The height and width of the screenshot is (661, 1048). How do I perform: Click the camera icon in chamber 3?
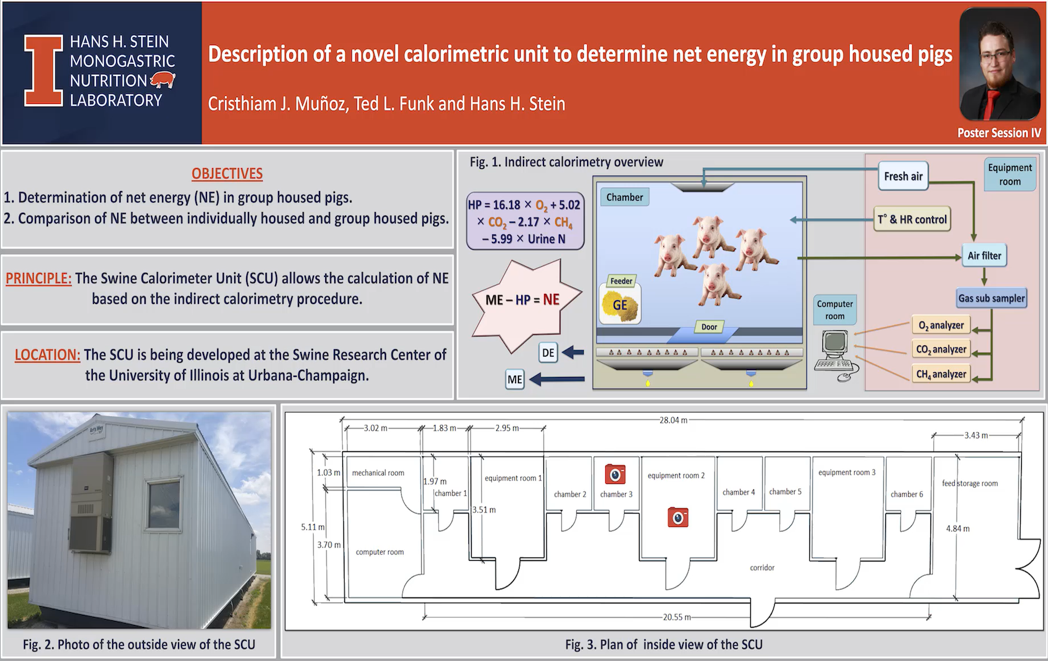pos(615,474)
